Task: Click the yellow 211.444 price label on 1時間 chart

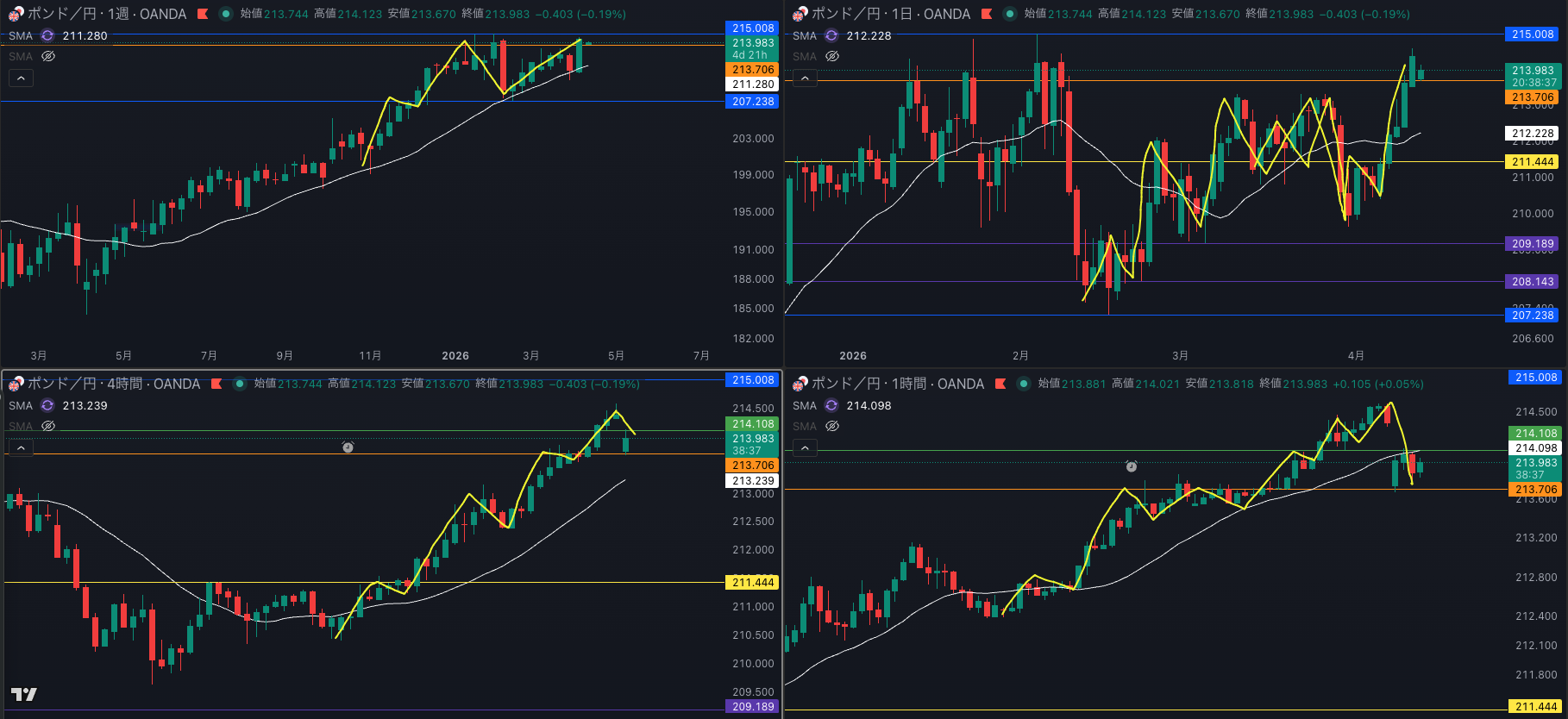Action: click(1536, 707)
